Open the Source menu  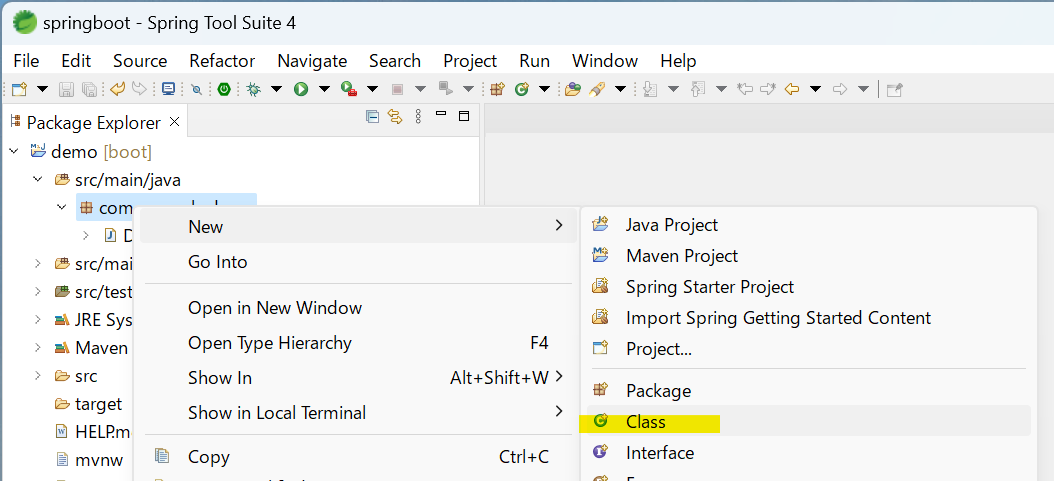[140, 60]
